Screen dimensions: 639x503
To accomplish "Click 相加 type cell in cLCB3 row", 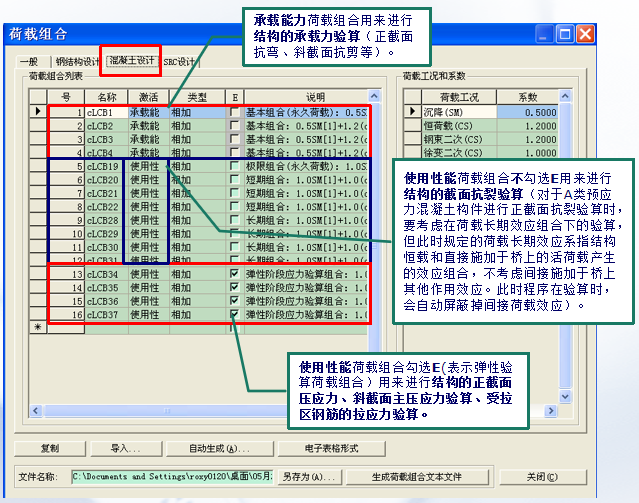I will (197, 139).
